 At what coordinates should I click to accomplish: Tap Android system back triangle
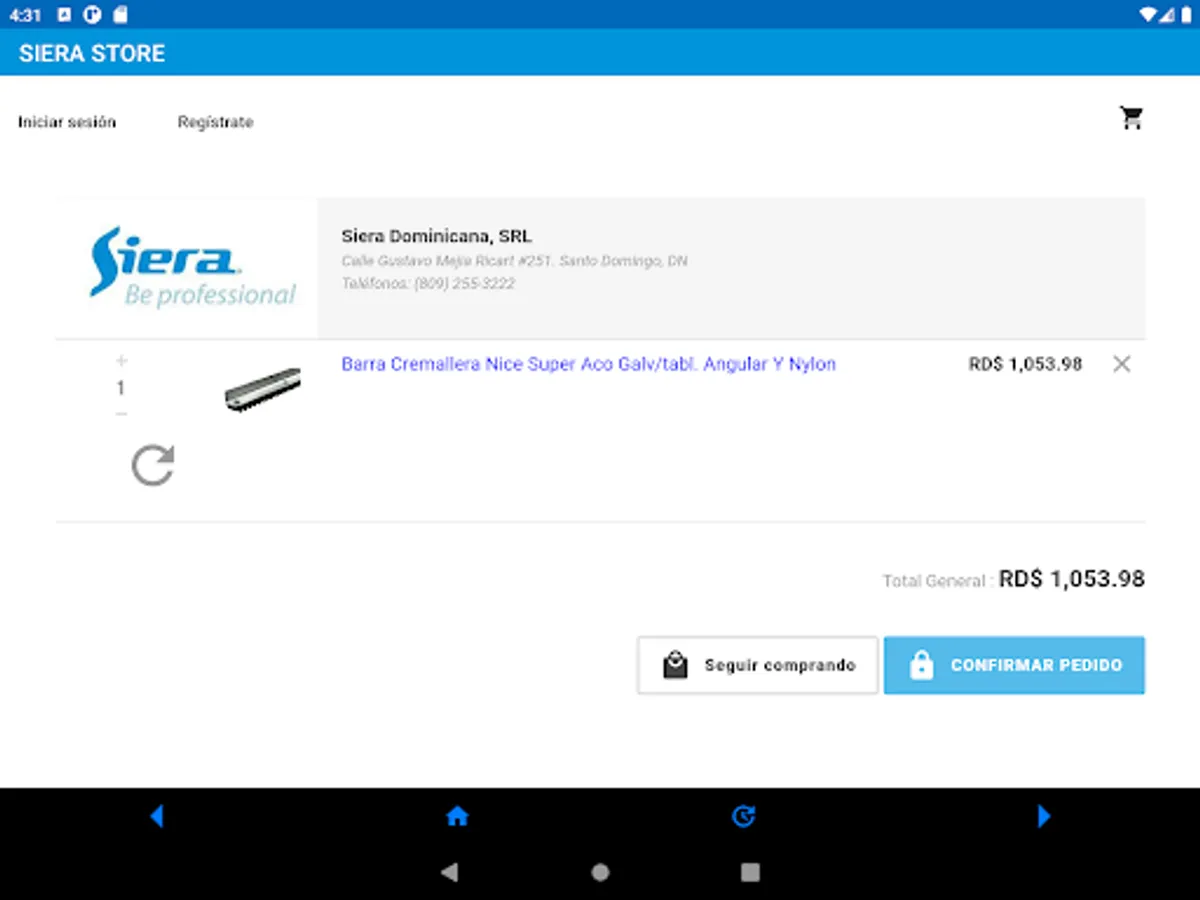tap(450, 872)
